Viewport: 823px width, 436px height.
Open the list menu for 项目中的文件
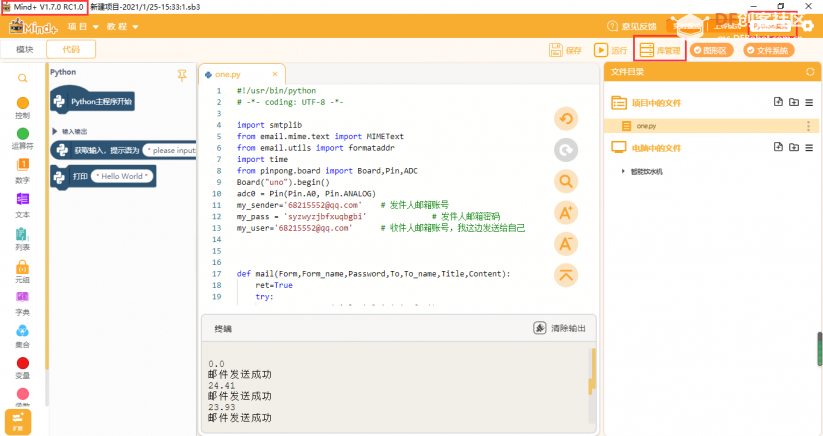point(809,102)
